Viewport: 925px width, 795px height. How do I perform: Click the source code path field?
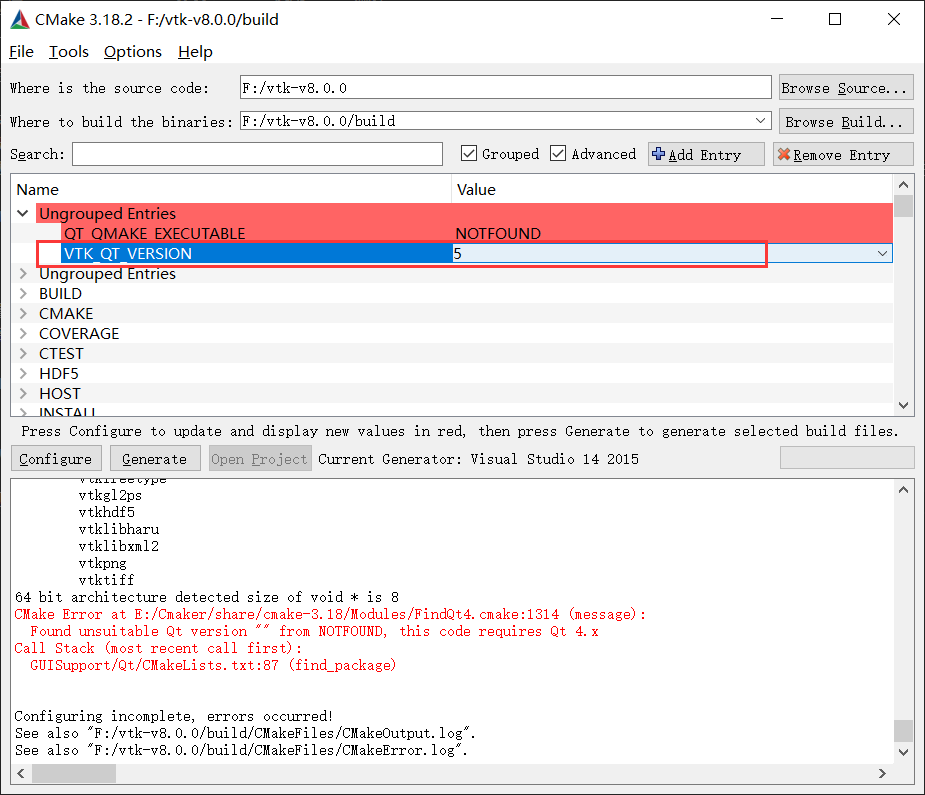coord(506,87)
